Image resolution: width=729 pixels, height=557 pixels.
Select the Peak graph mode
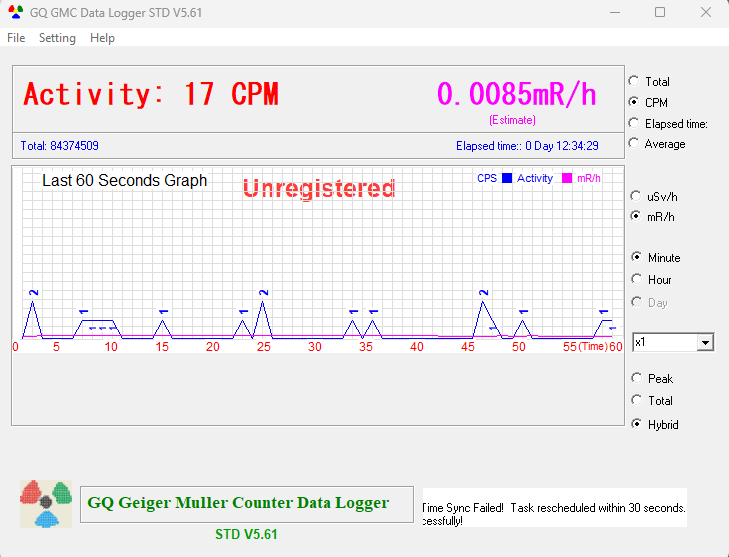[636, 378]
